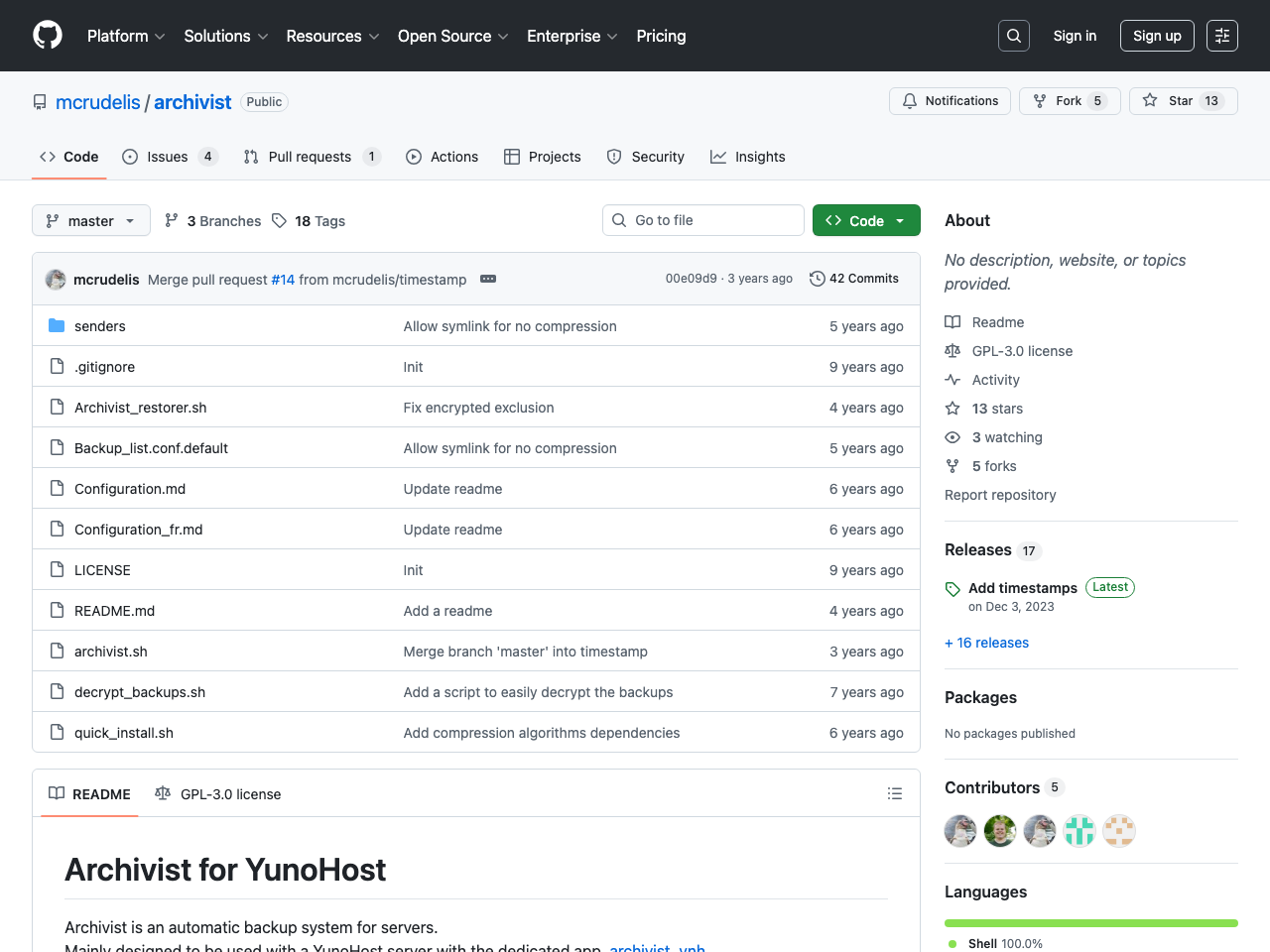Click mcrudelis avatar in latest commit
The width and height of the screenshot is (1270, 952).
[57, 280]
